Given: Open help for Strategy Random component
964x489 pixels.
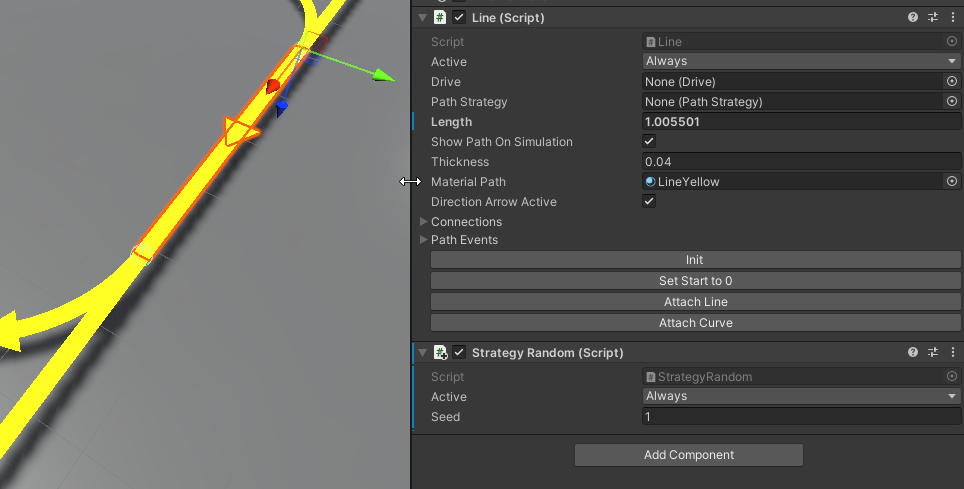Looking at the screenshot, I should pyautogui.click(x=912, y=353).
